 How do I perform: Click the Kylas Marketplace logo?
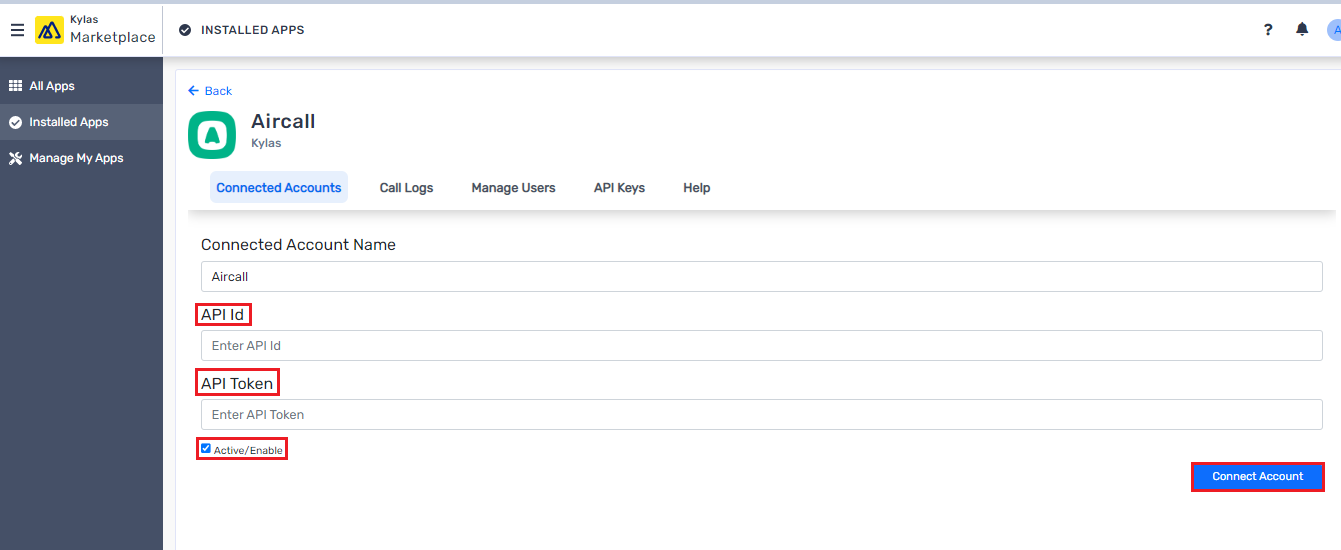pos(49,30)
